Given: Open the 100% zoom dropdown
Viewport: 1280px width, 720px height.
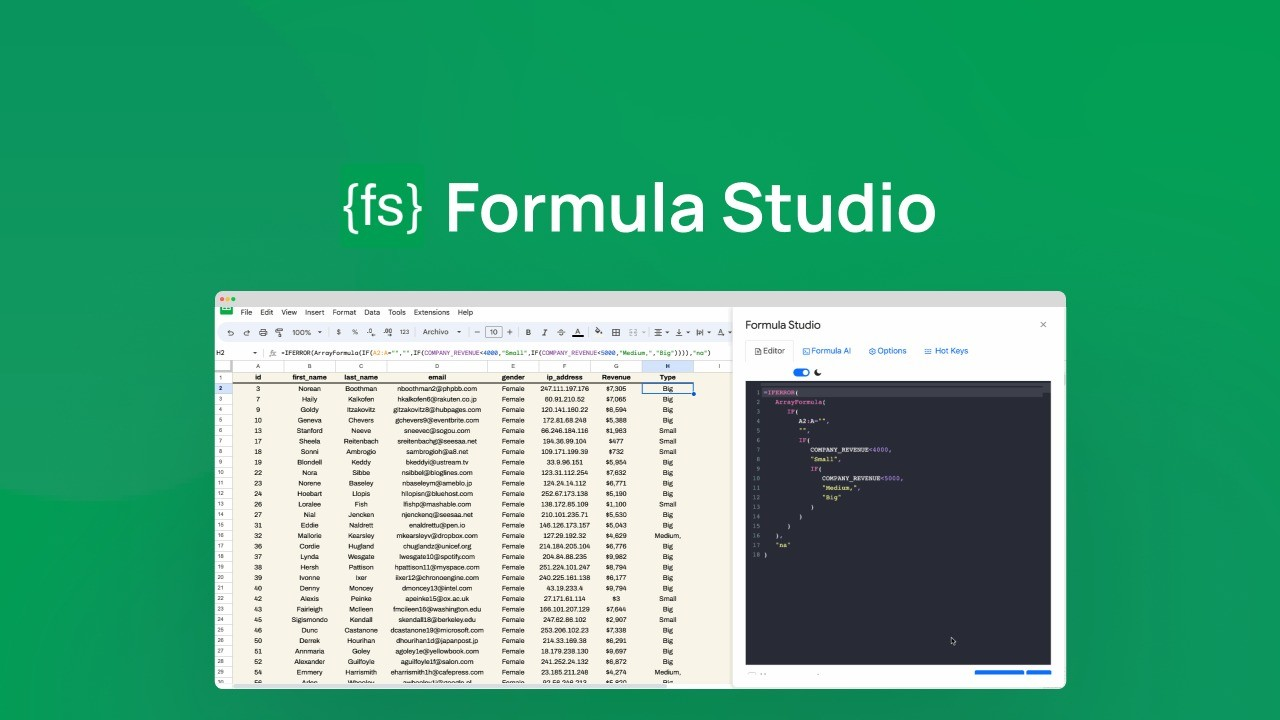Looking at the screenshot, I should [306, 332].
